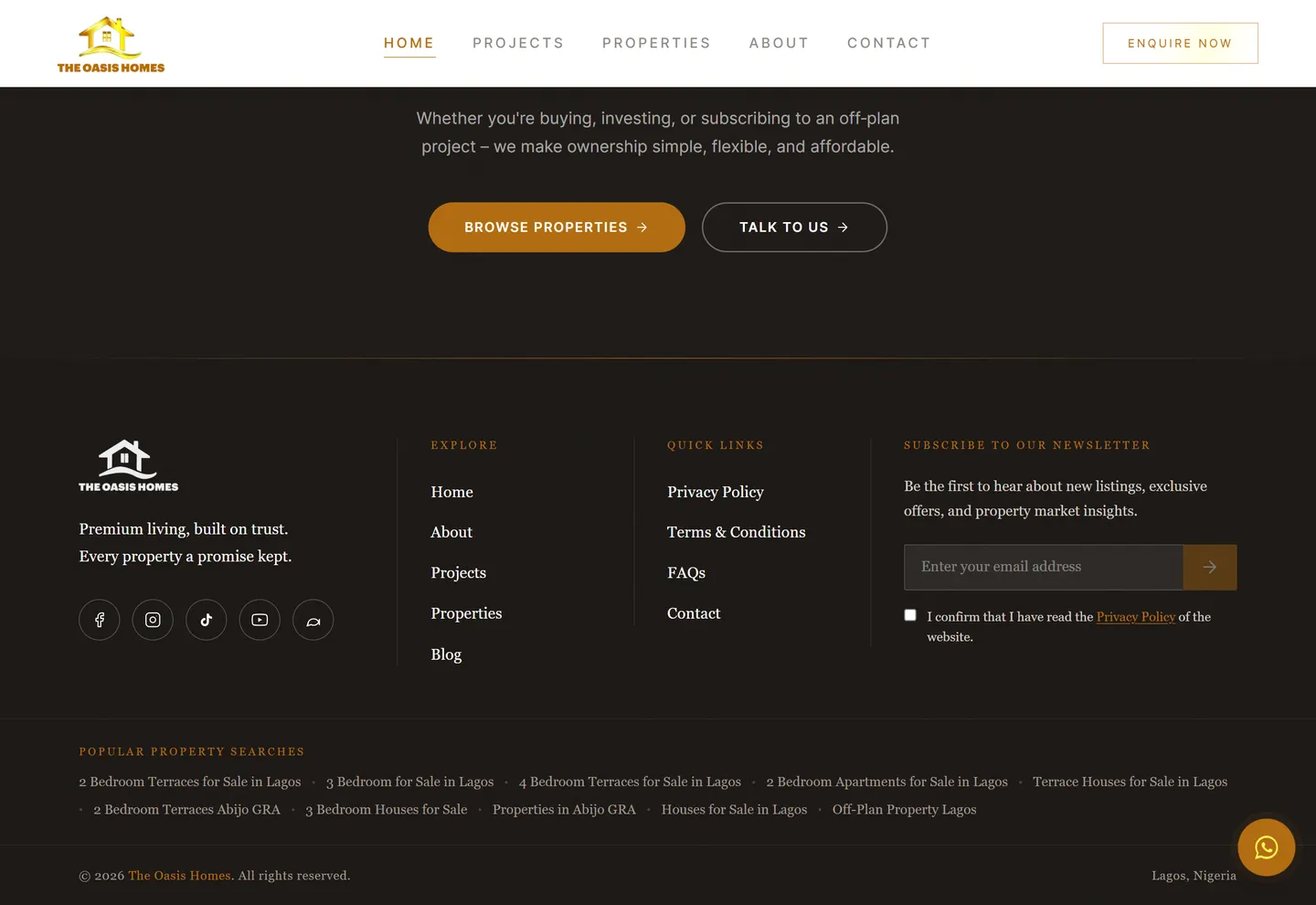This screenshot has height=905, width=1316.
Task: Open the Terms & Conditions footer link
Action: [x=737, y=532]
